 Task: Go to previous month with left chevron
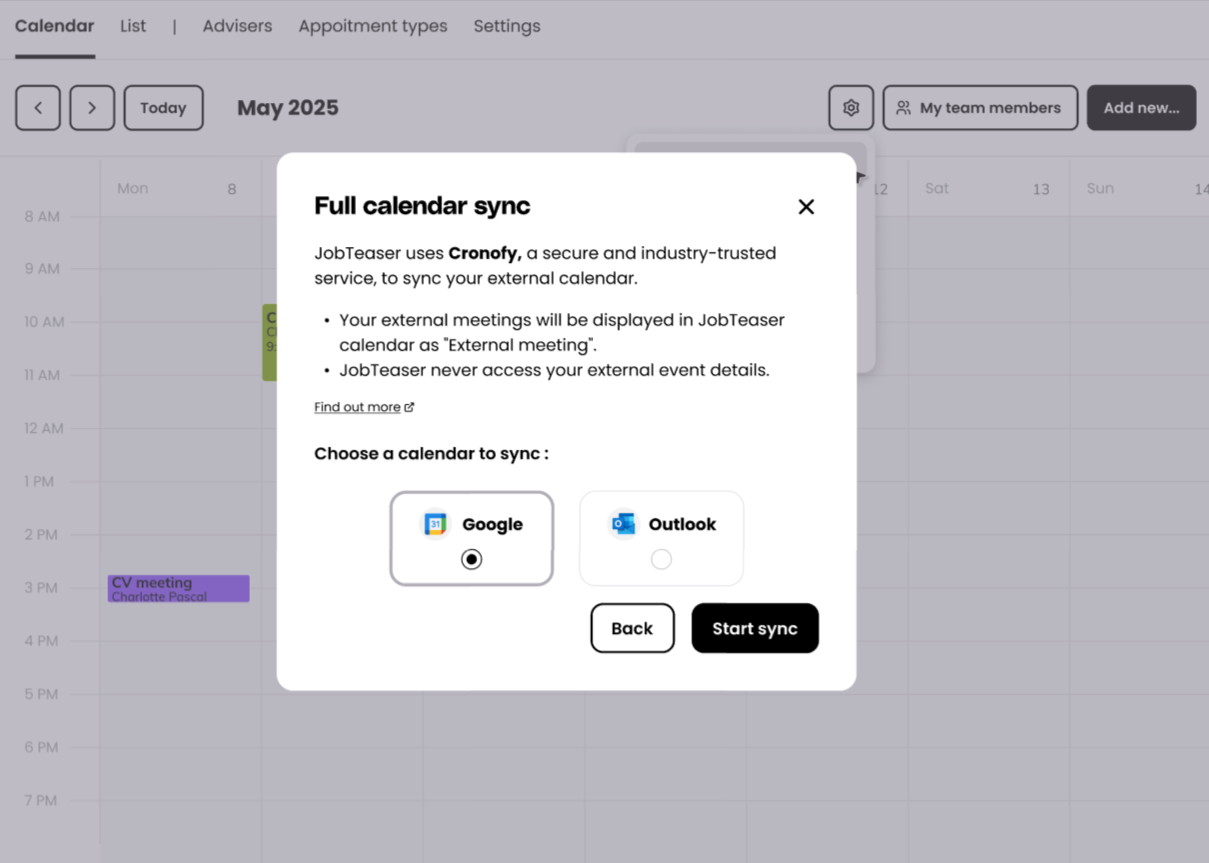(38, 108)
